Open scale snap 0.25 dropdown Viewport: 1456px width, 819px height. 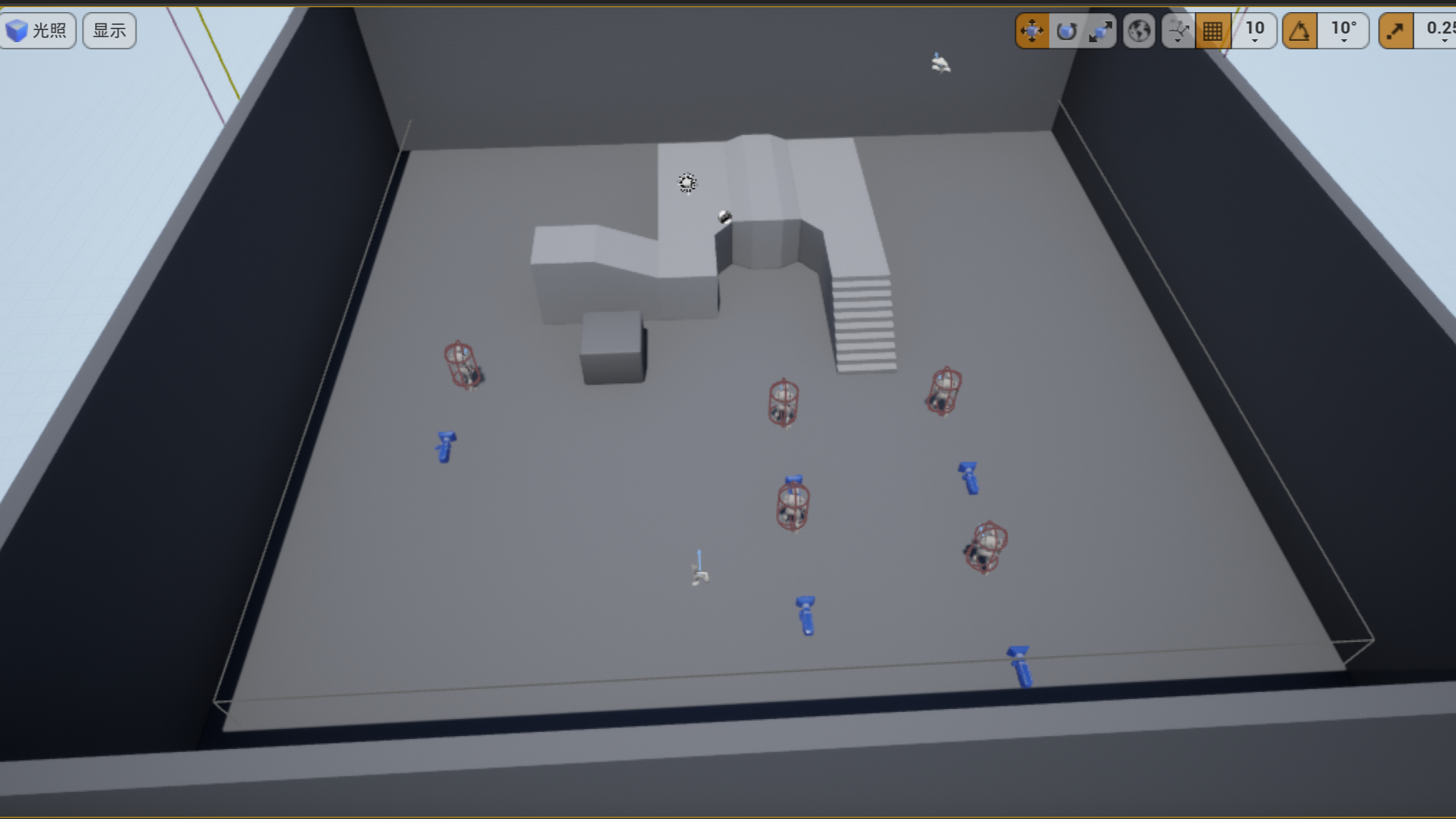pyautogui.click(x=1439, y=31)
